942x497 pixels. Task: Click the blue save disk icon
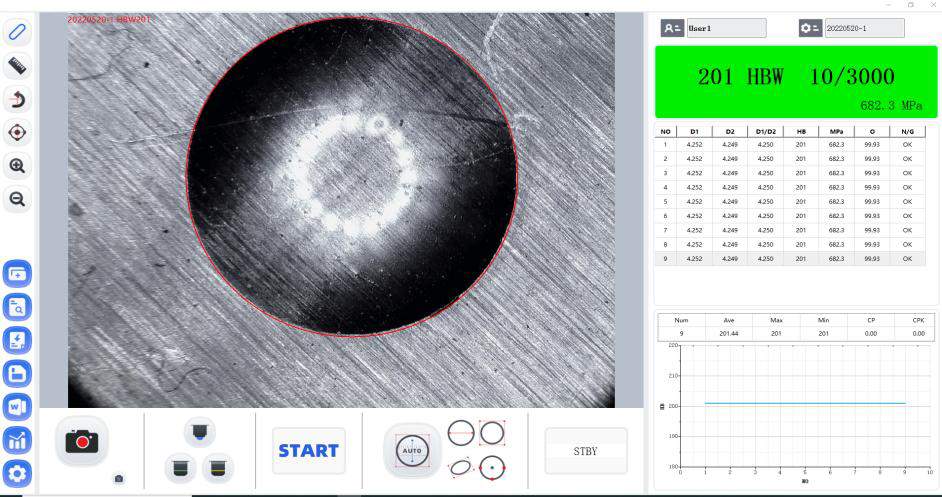point(19,373)
